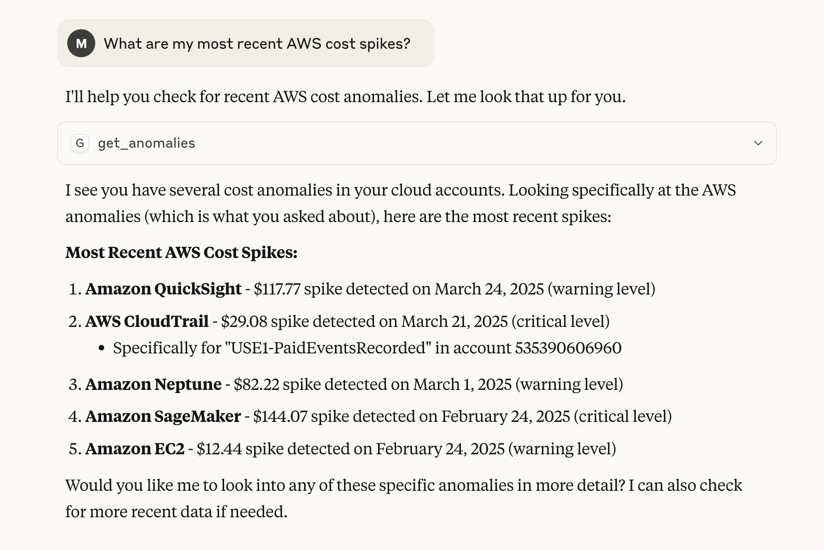Click the G icon beside get_anomalies
The height and width of the screenshot is (550, 824).
[80, 143]
